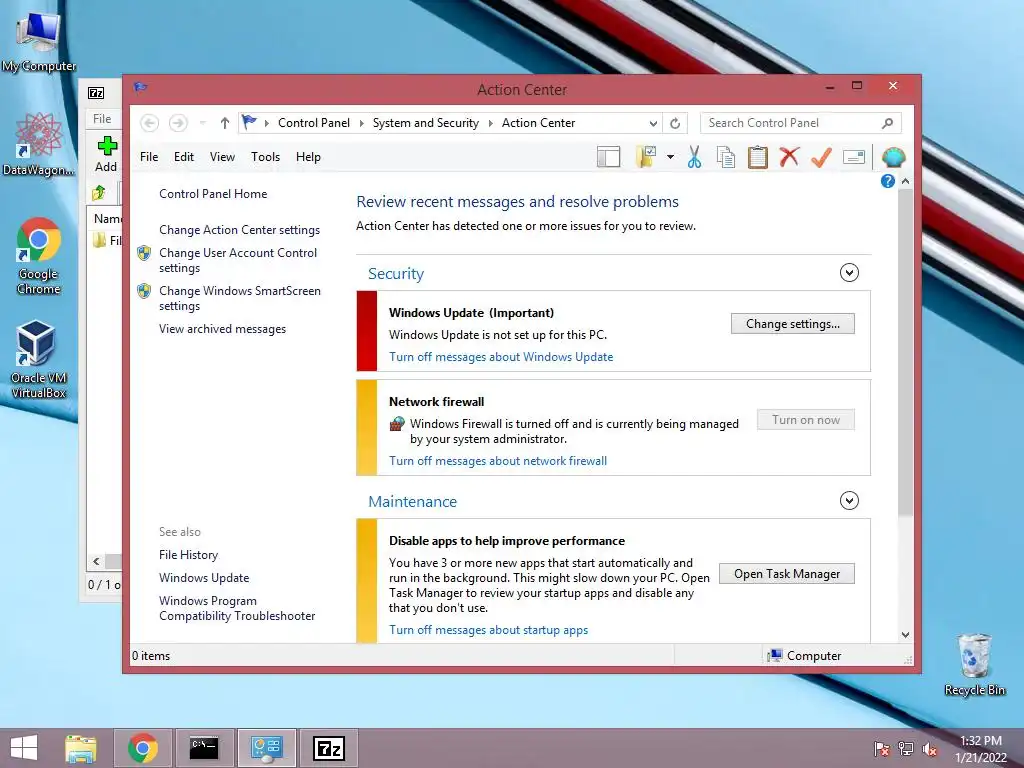Select Oracle VM VirtualBox desktop icon
Viewport: 1024px width, 768px height.
pyautogui.click(x=39, y=359)
